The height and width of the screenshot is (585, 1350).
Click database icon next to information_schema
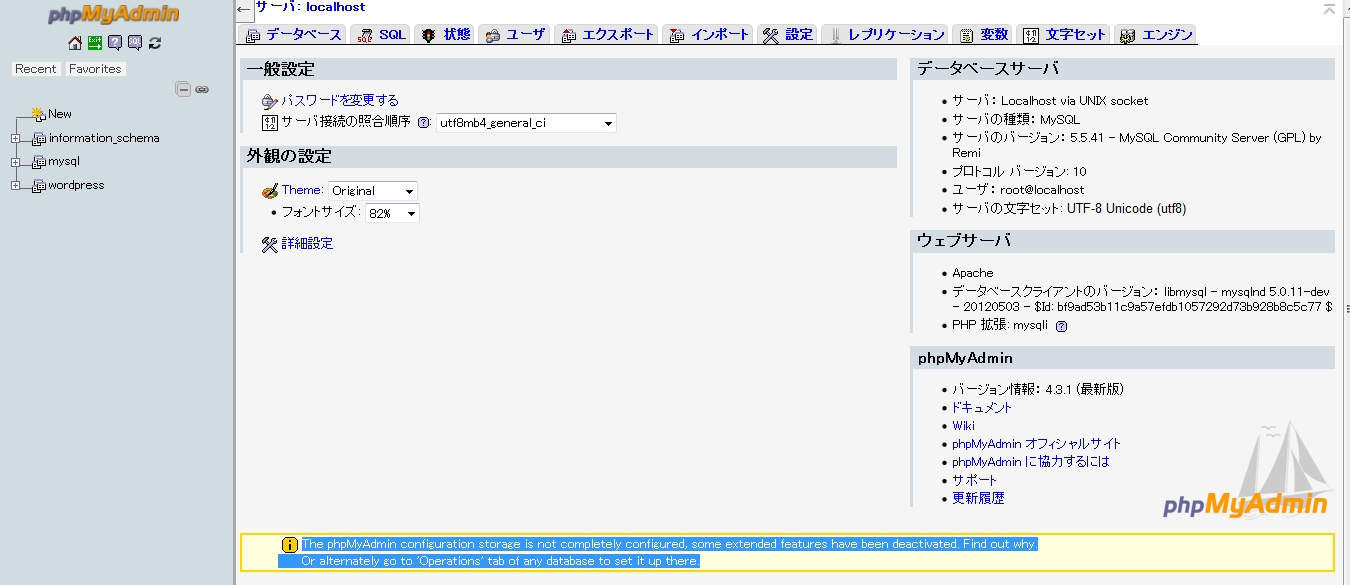39,139
